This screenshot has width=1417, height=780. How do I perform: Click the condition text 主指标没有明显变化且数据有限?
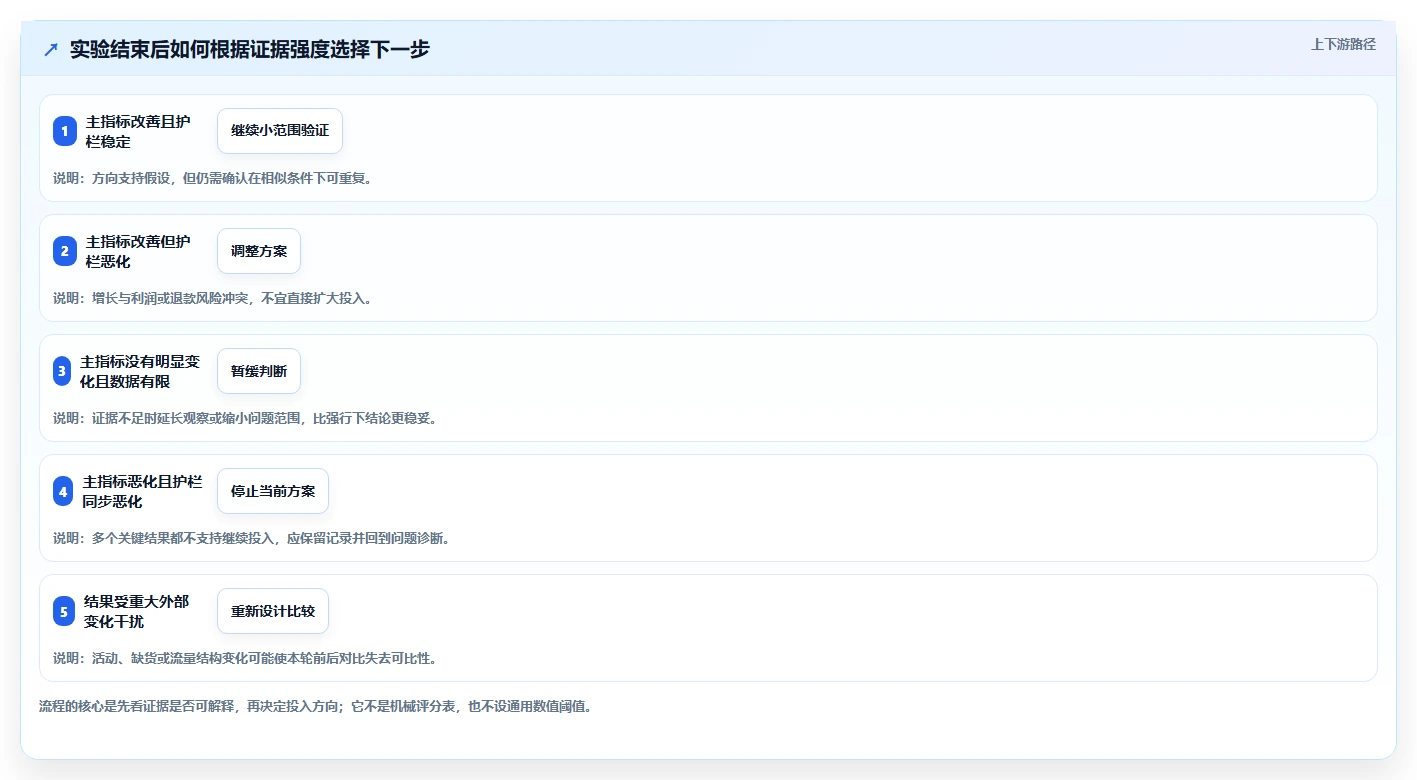click(140, 371)
